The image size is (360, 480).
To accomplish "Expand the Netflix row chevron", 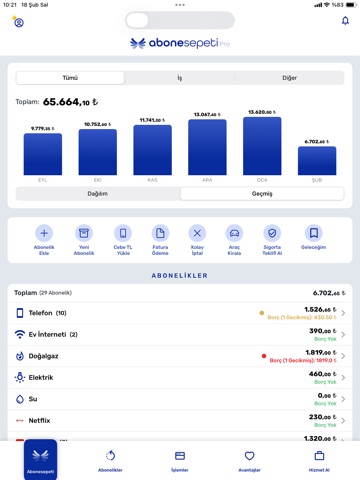I will [x=343, y=421].
